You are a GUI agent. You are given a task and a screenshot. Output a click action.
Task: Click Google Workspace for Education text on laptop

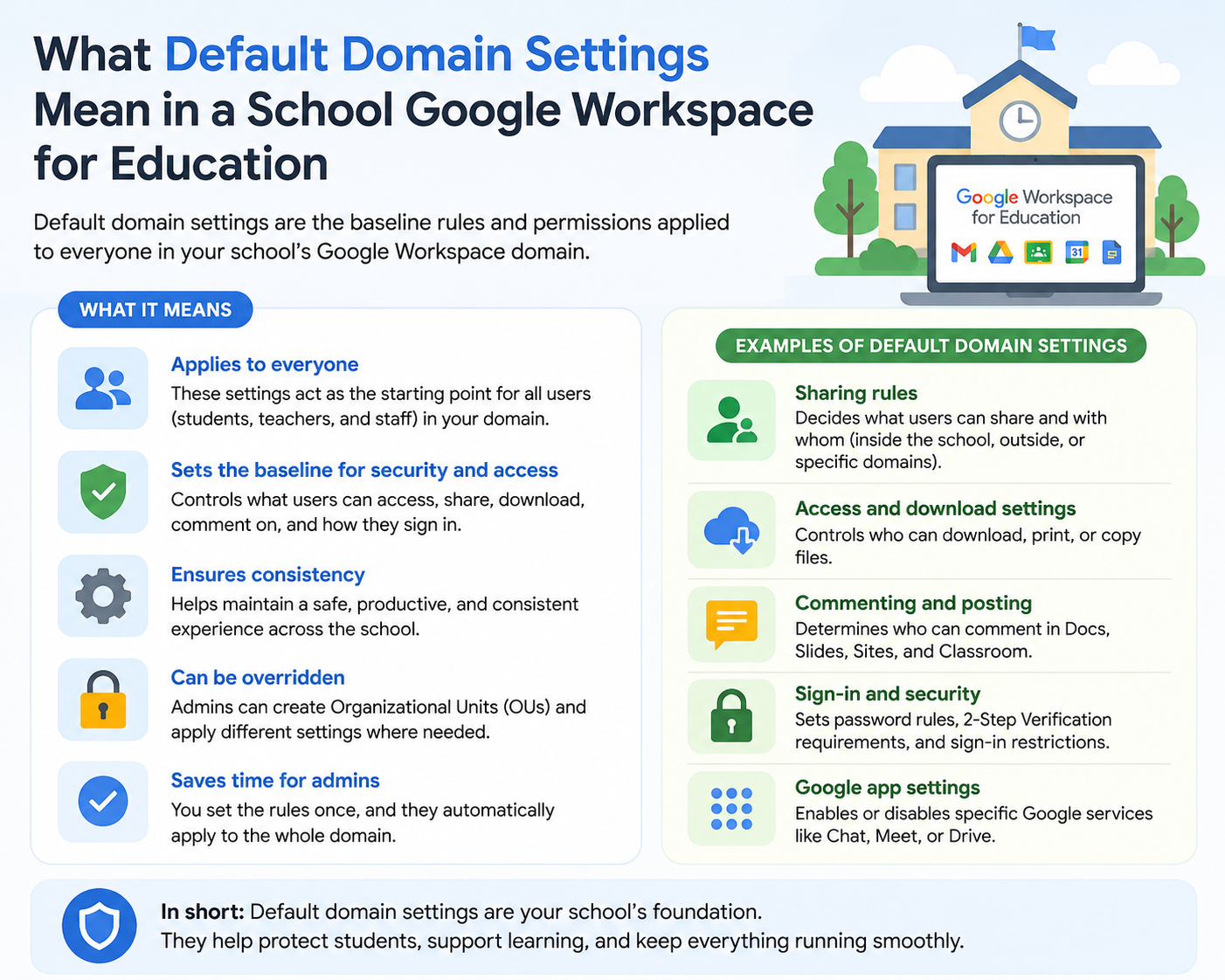pos(1034,207)
